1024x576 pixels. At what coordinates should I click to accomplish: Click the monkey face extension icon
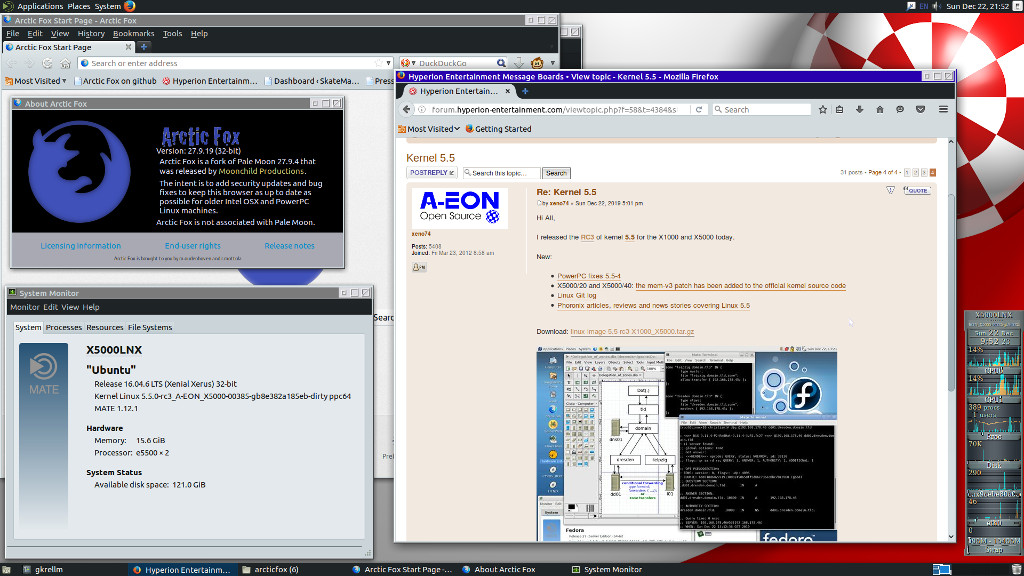[537, 63]
